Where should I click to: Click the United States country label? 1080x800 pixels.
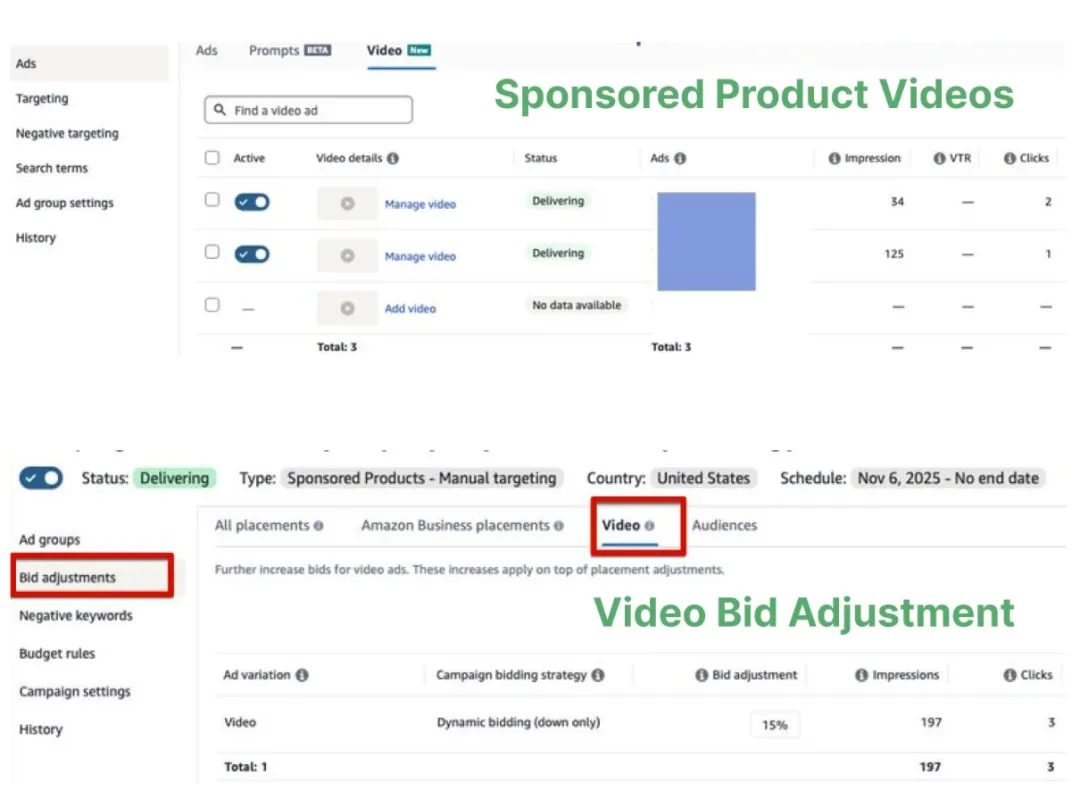coord(703,478)
